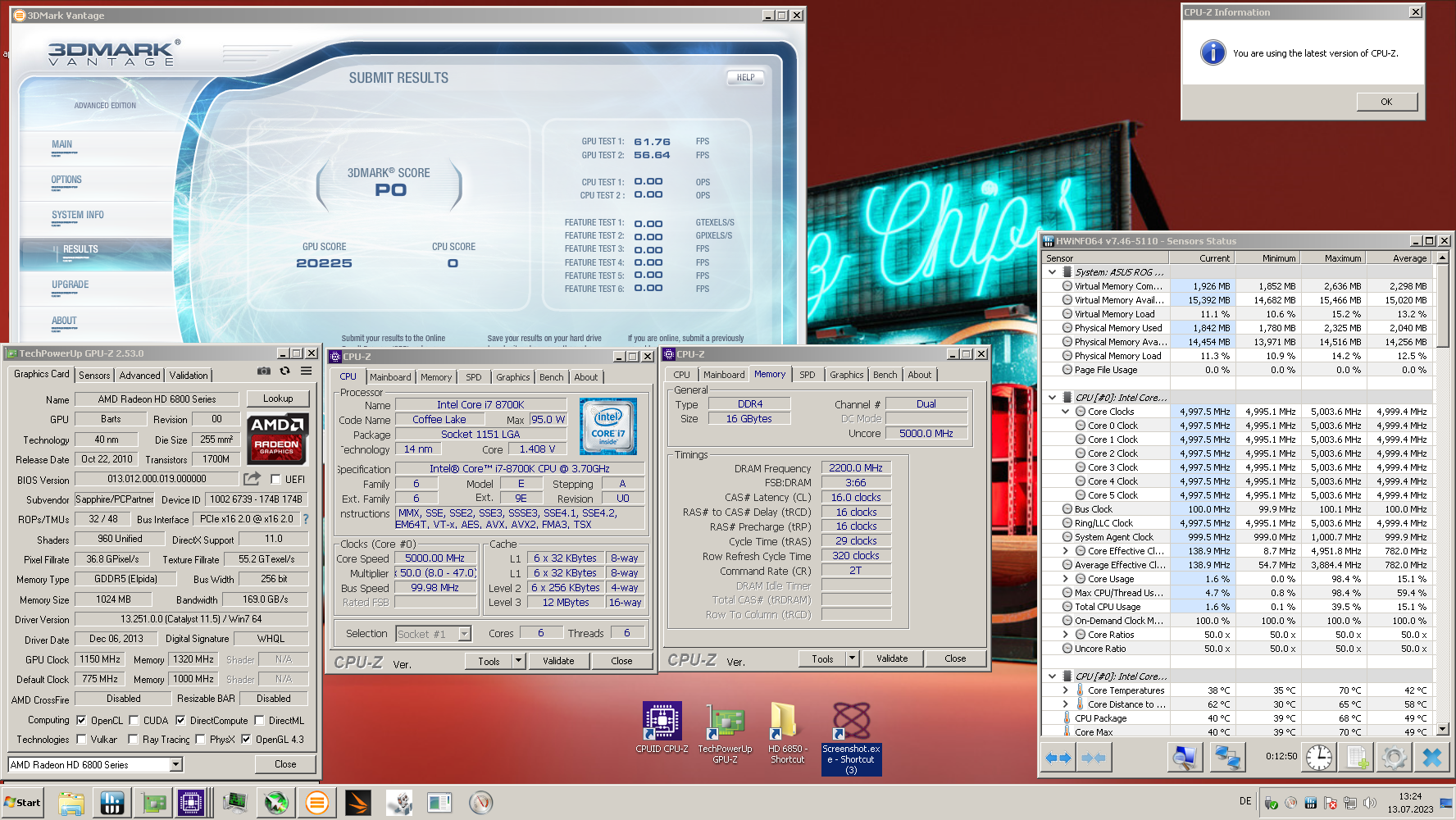Toggle the DirectML checkbox
1456x820 pixels.
[259, 721]
